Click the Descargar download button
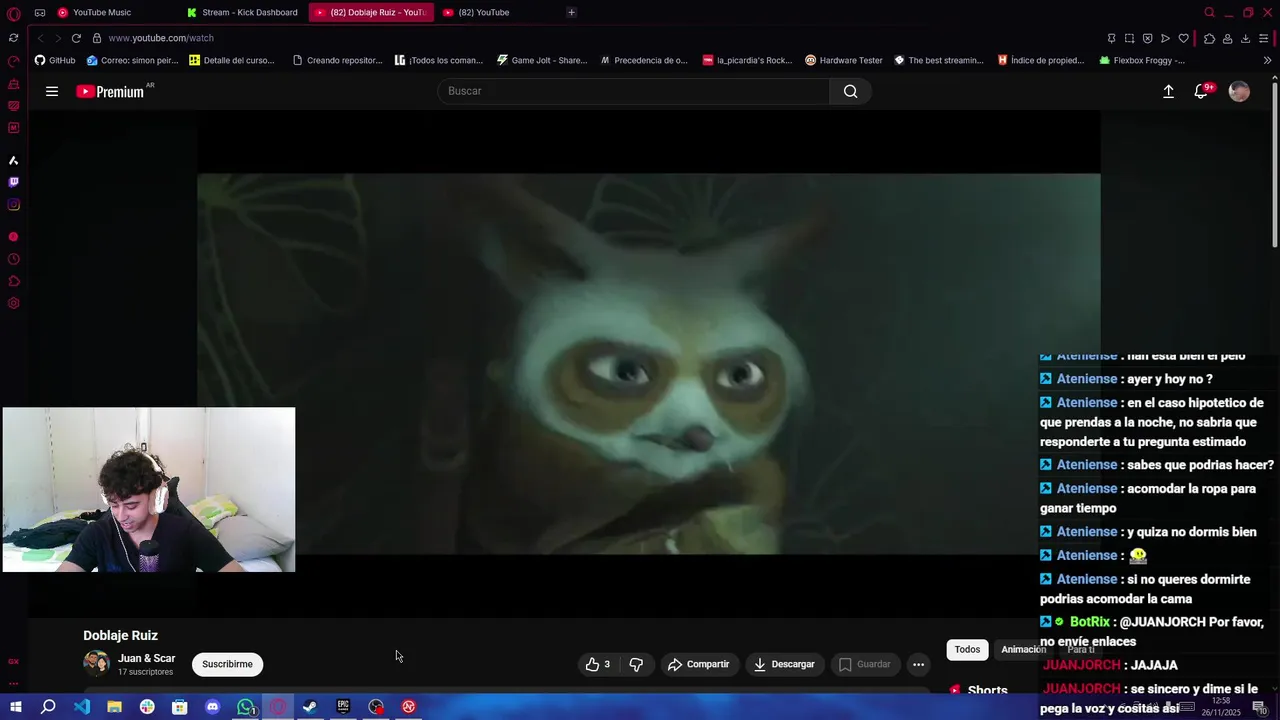This screenshot has height=720, width=1280. click(x=784, y=664)
